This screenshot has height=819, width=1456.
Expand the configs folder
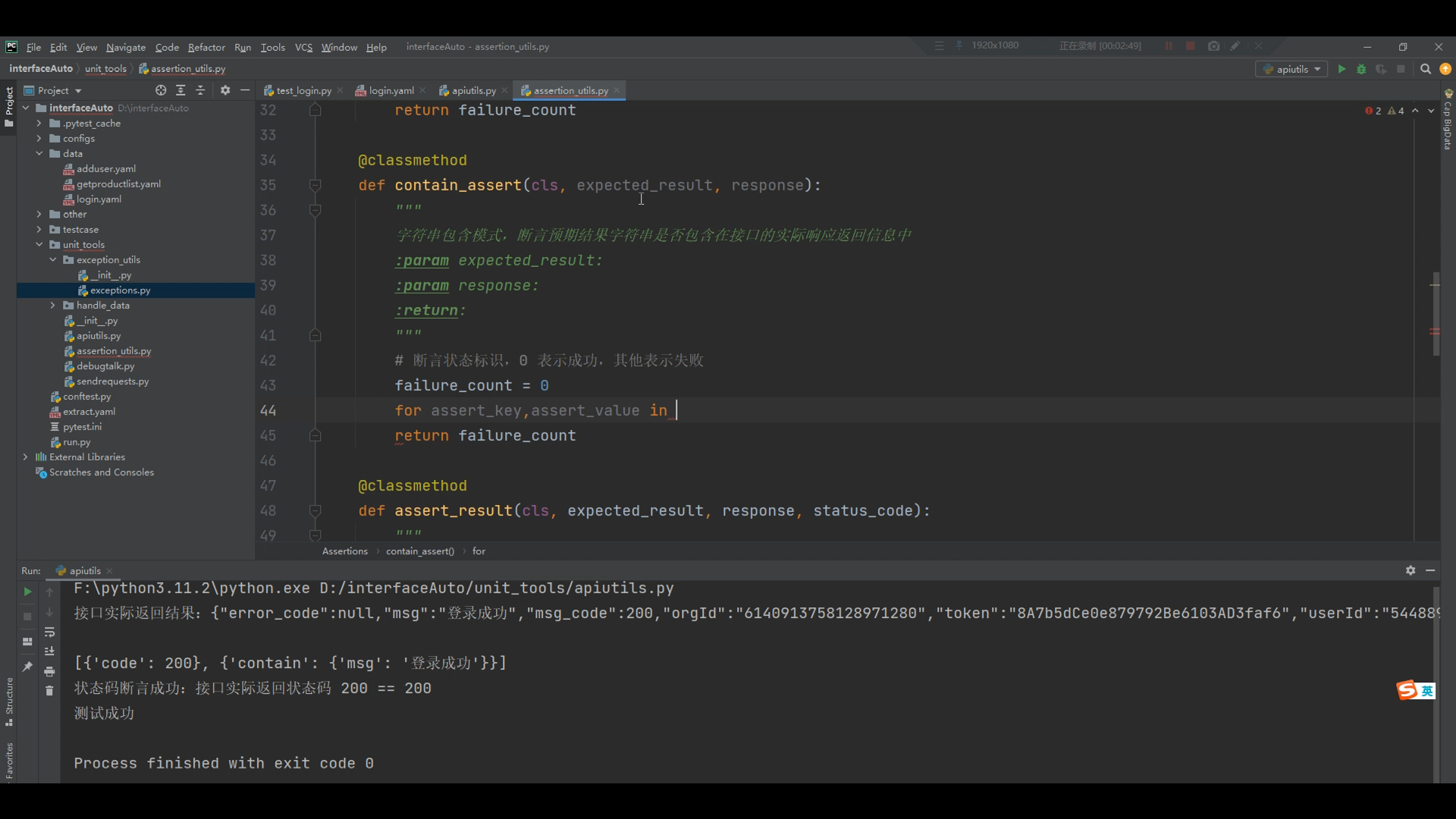click(x=39, y=138)
